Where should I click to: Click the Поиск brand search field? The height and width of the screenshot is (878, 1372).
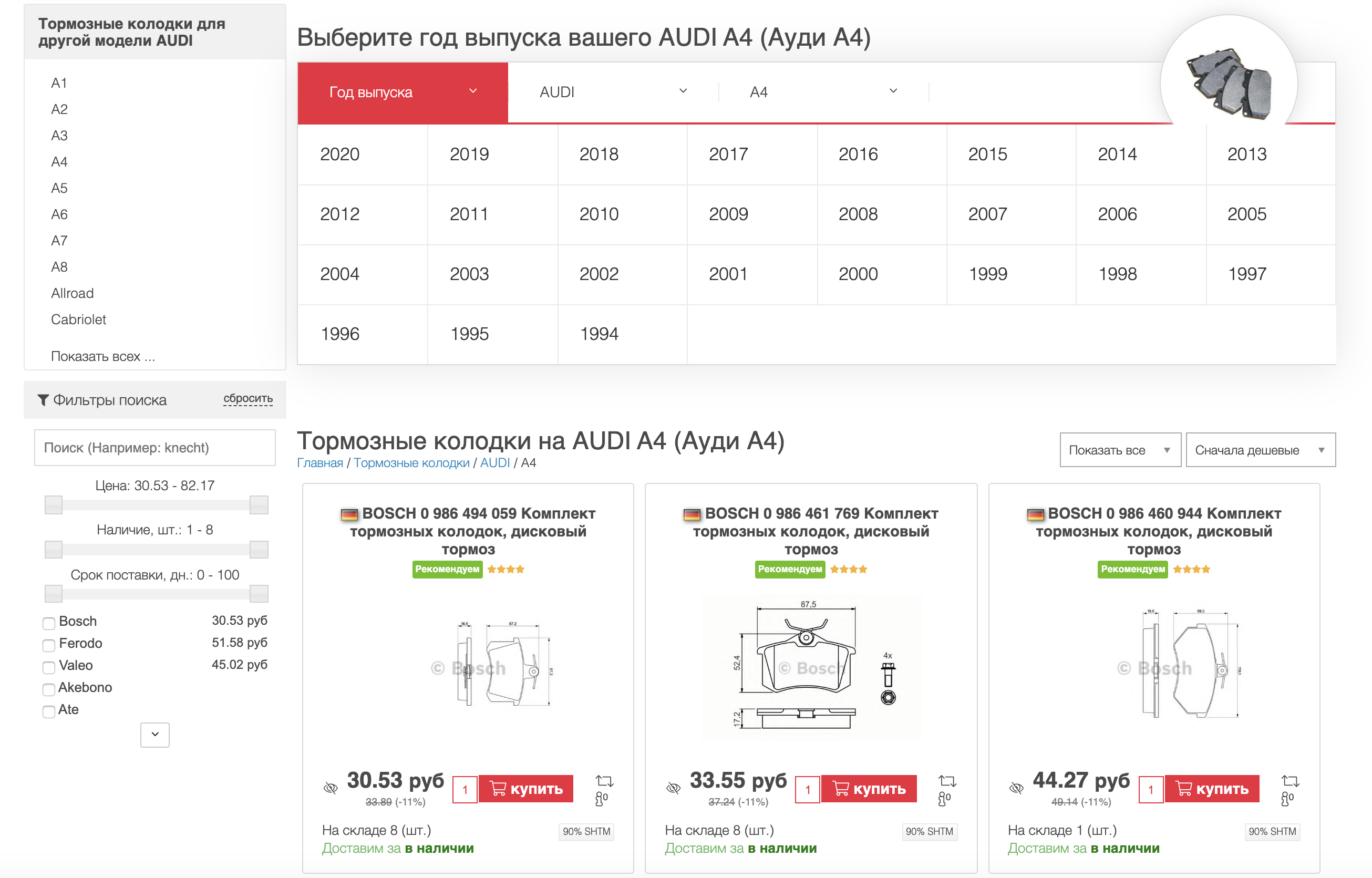coord(154,448)
